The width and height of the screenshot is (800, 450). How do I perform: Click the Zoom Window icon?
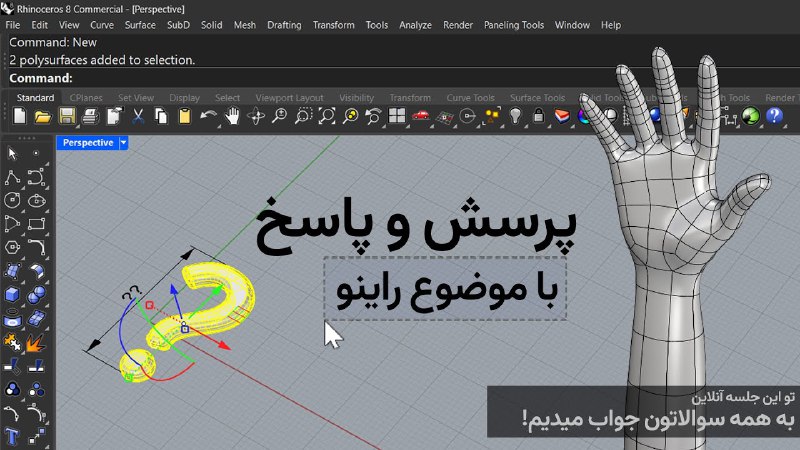[303, 116]
